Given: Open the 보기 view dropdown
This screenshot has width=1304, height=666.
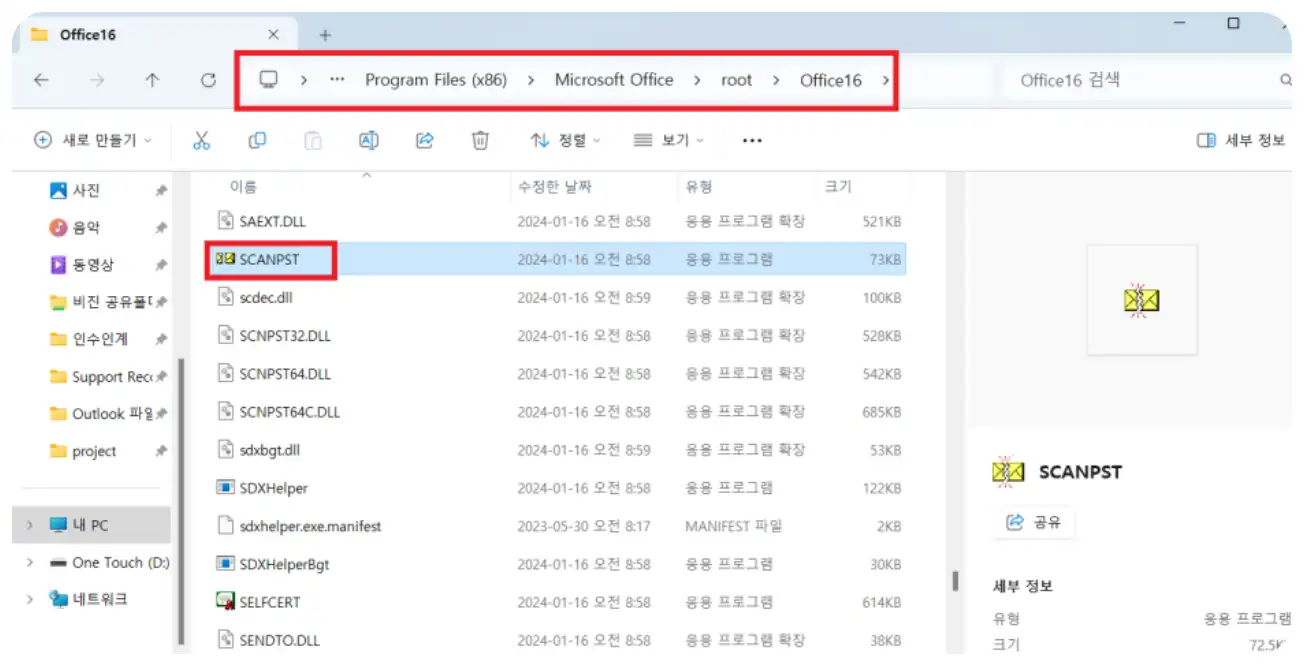Looking at the screenshot, I should pos(669,141).
